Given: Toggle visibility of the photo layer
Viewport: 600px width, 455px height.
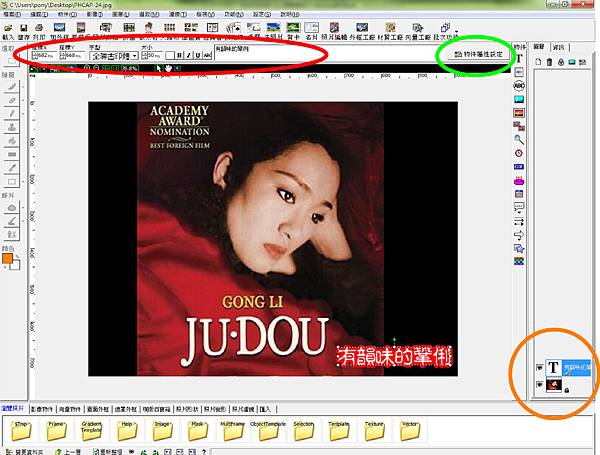Looking at the screenshot, I should 539,384.
